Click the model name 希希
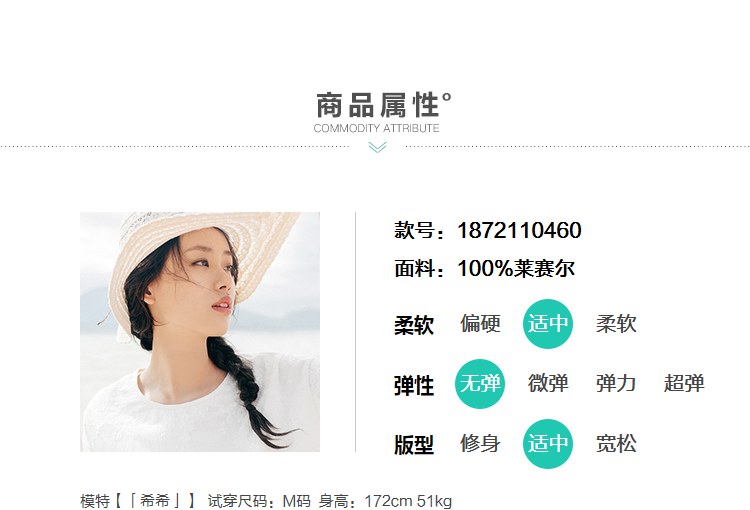Screen dimensions: 750x510 click(x=155, y=501)
